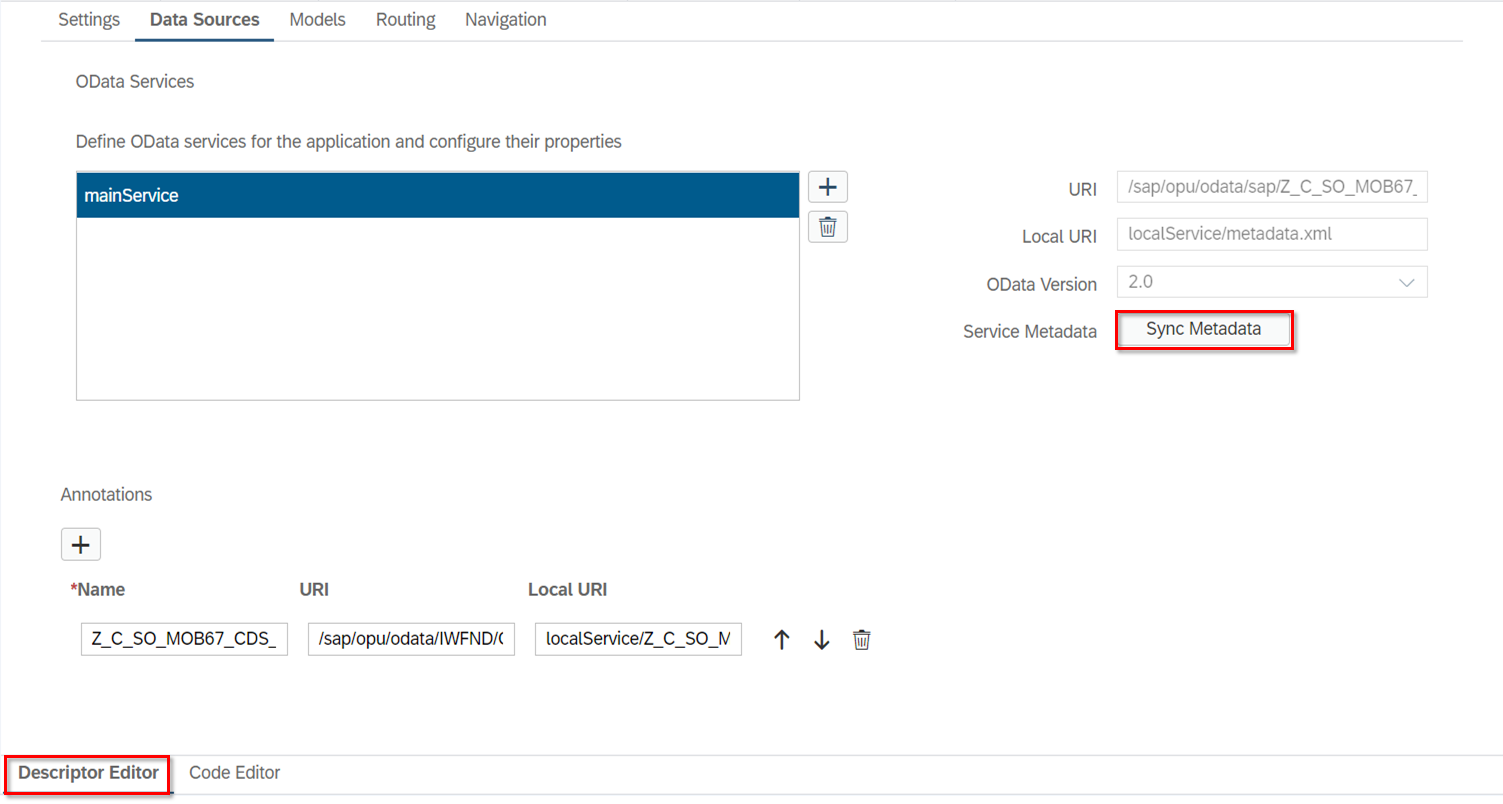The height and width of the screenshot is (804, 1503).
Task: Add a new annotation entry
Action: click(81, 545)
